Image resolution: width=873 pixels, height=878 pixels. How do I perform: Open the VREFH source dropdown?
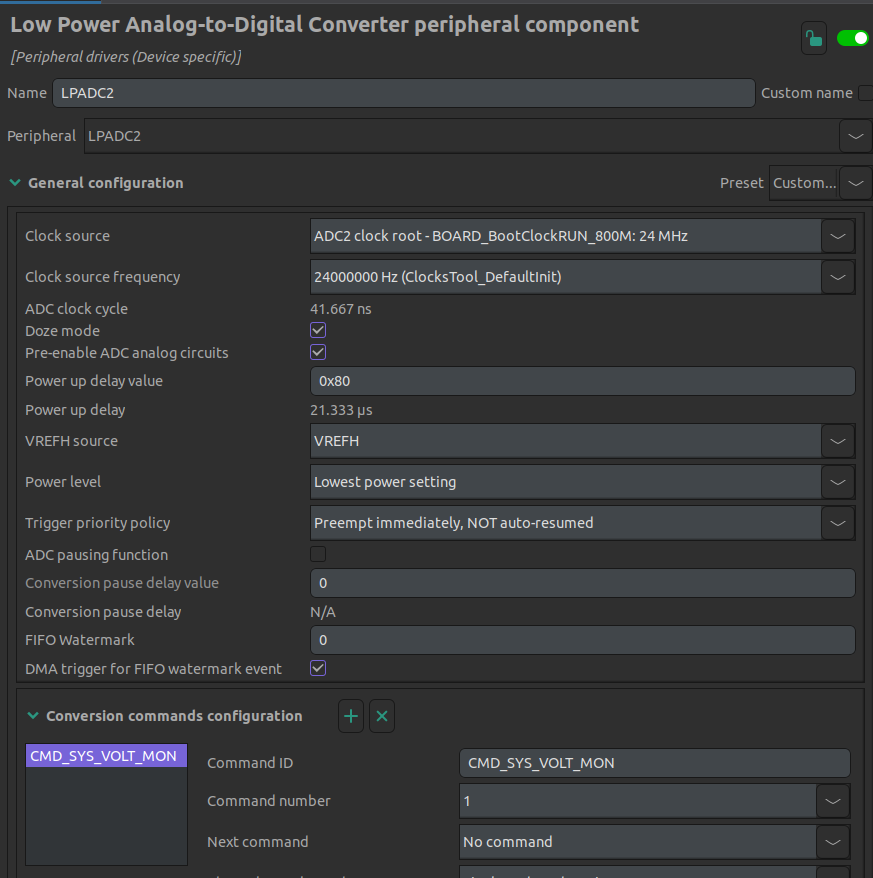click(x=837, y=441)
